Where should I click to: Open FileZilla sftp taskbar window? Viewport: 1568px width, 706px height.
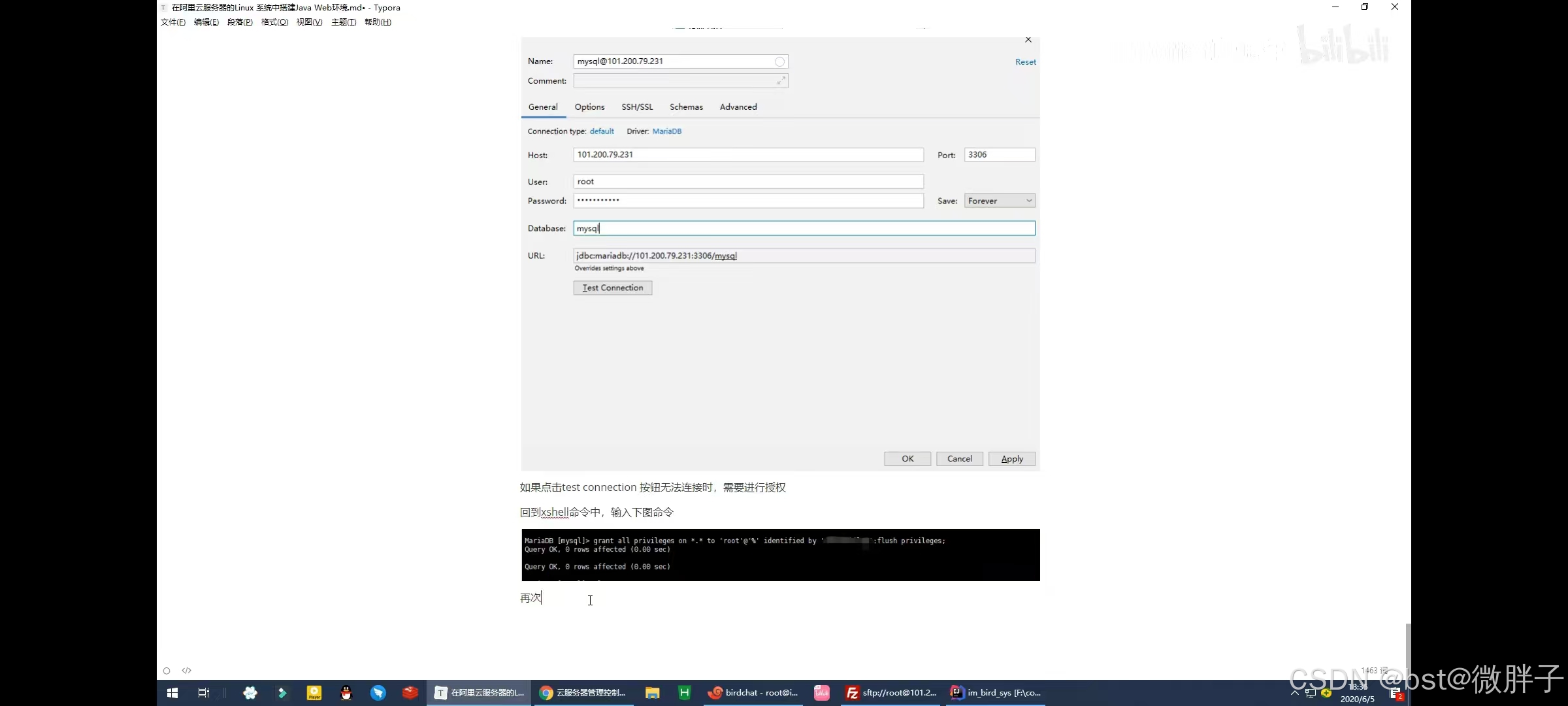(x=891, y=693)
